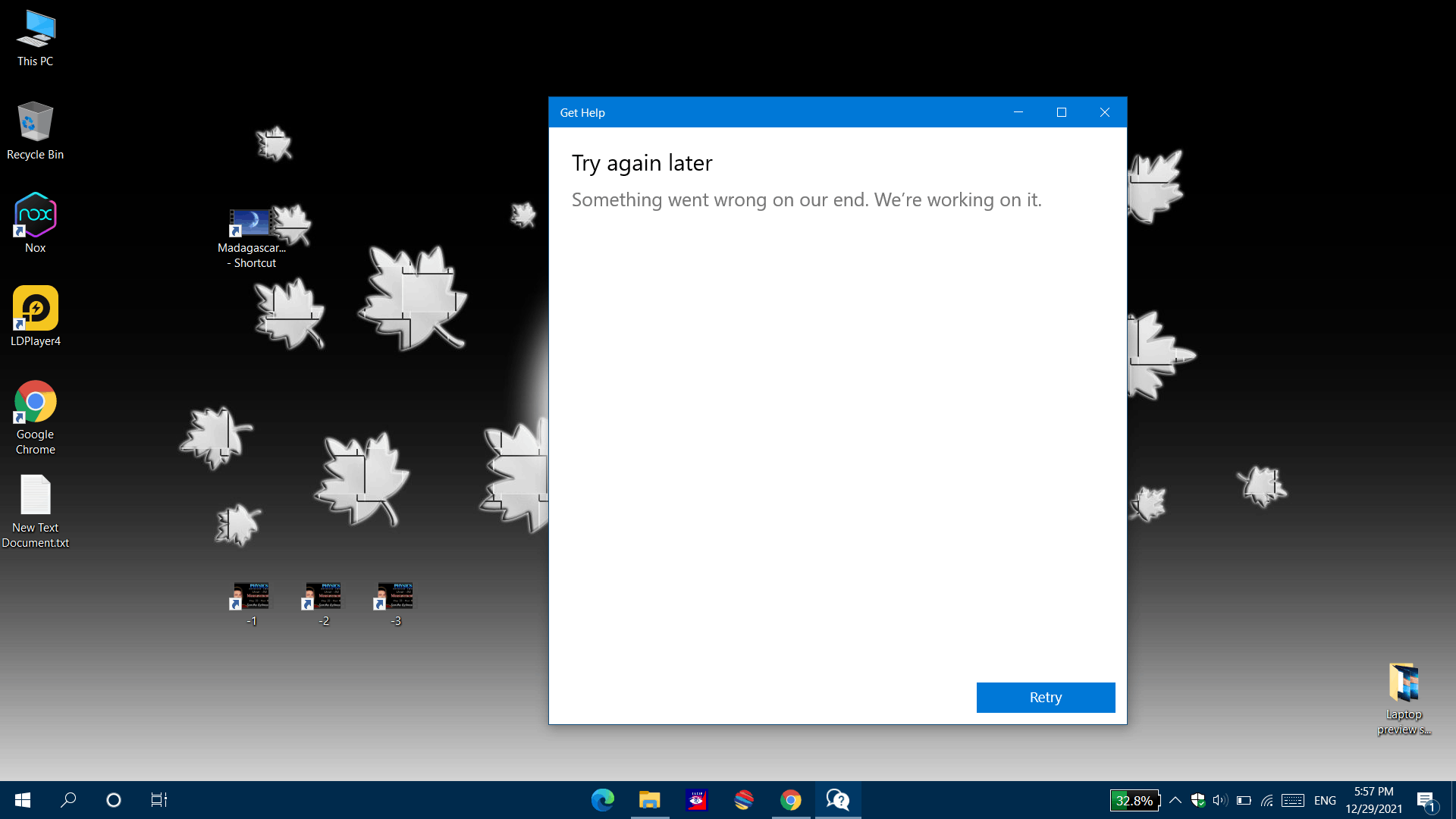1456x819 pixels.
Task: Open the This PC desktop icon
Action: [x=35, y=30]
